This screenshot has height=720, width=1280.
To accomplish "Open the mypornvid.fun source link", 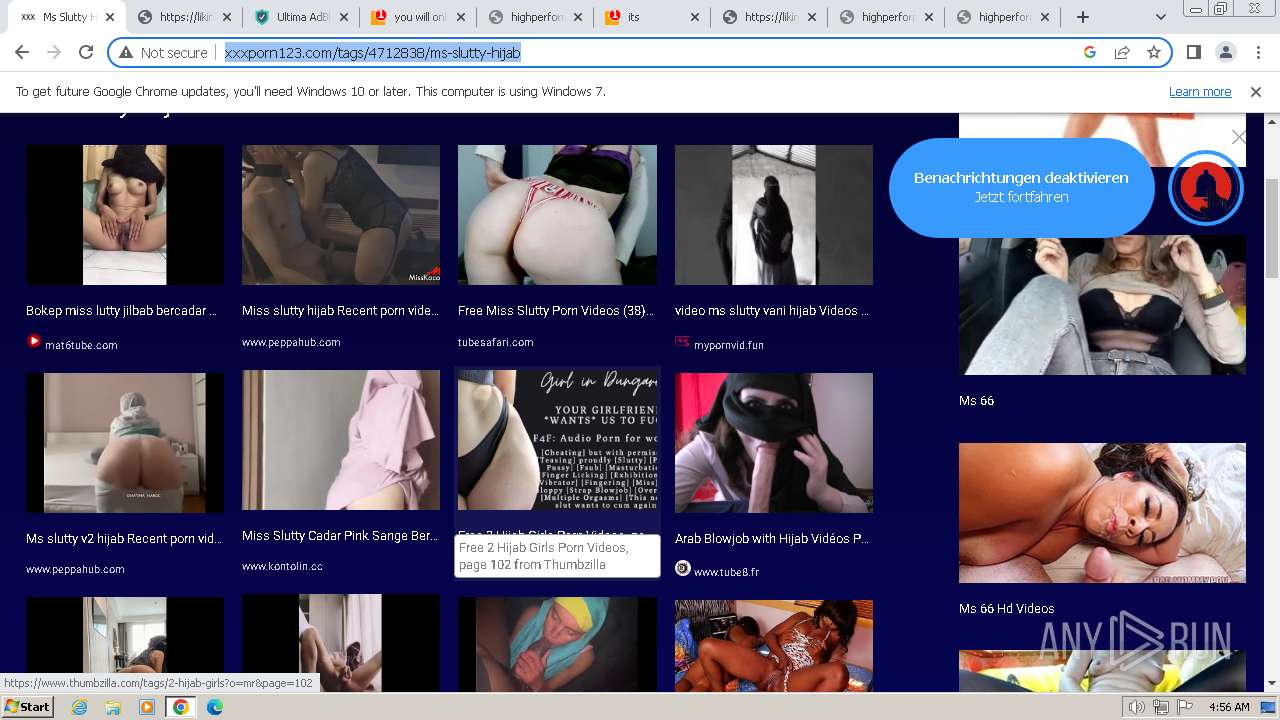I will coord(728,345).
